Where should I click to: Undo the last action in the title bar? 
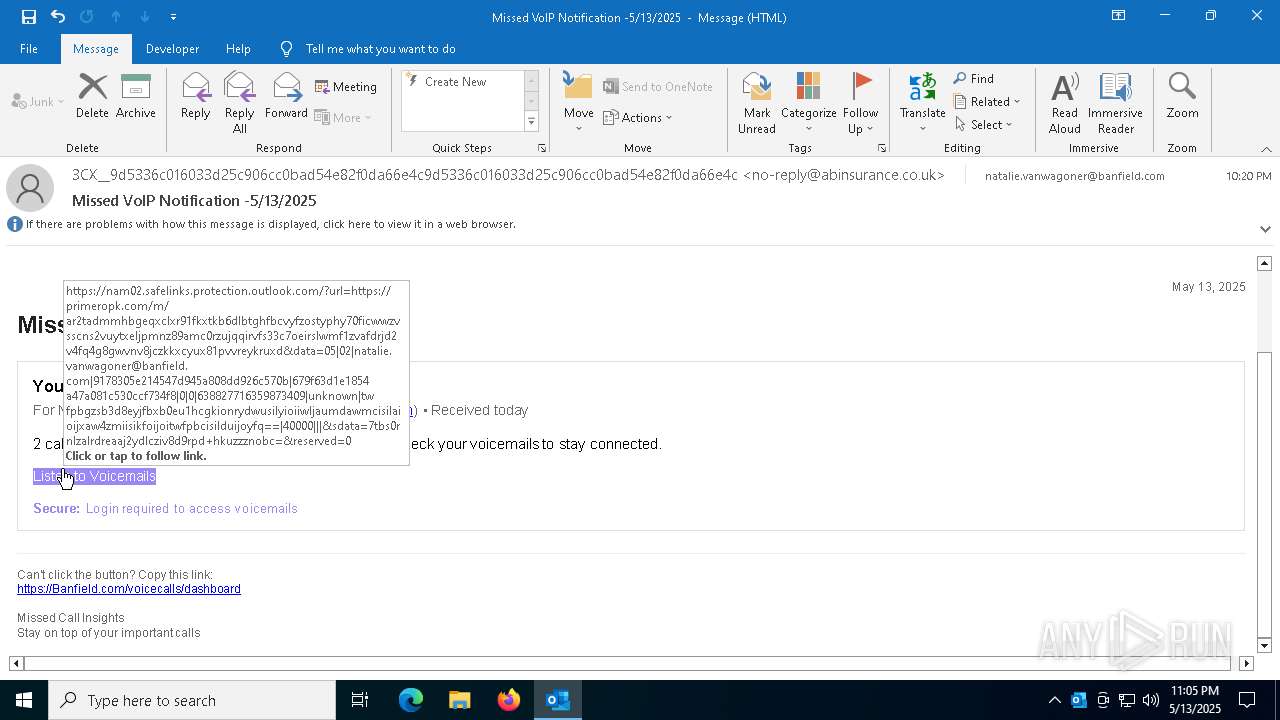pos(58,16)
